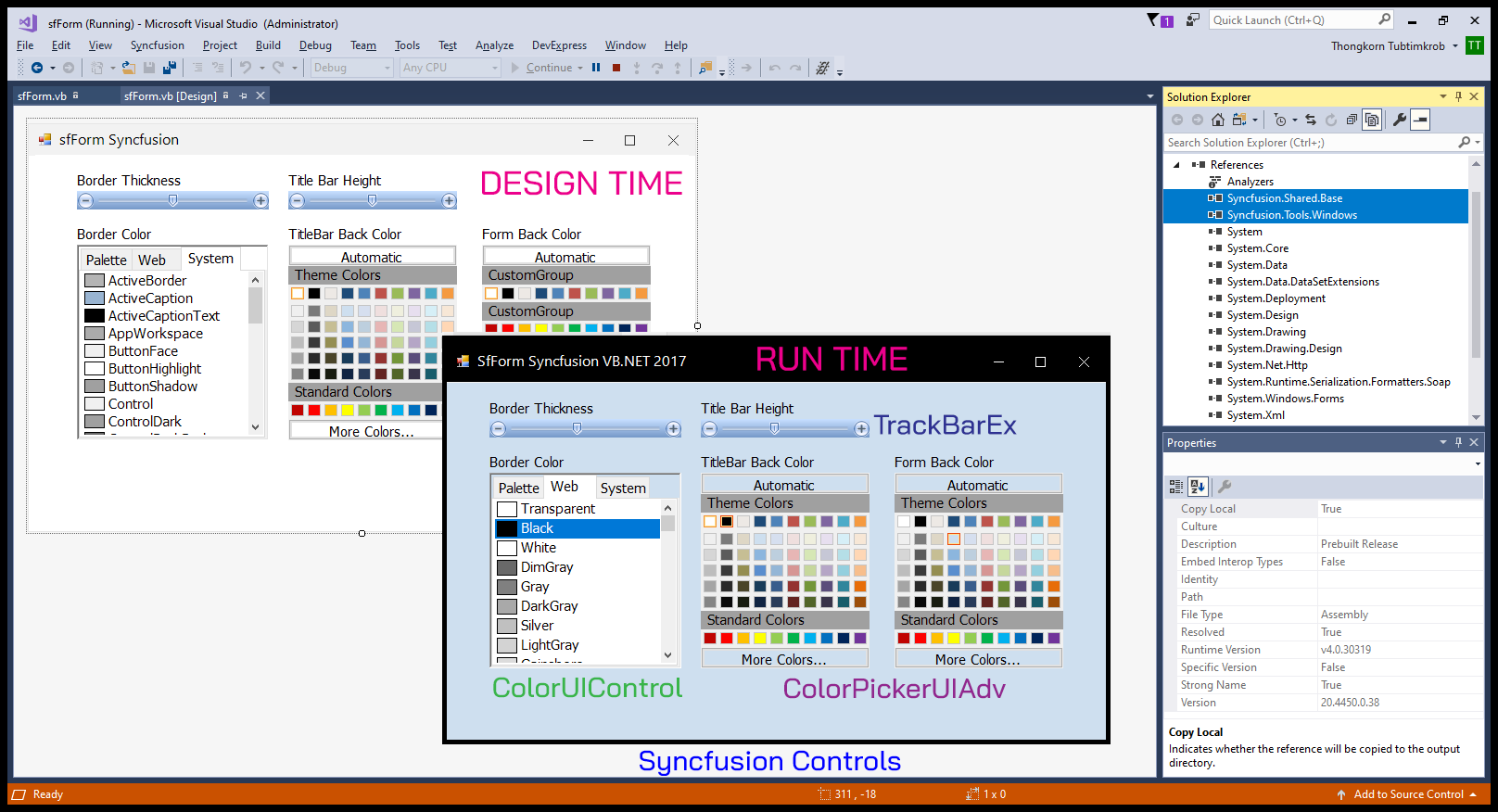This screenshot has width=1498, height=812.
Task: Toggle auto-hide pin of Properties panel
Action: [x=1459, y=442]
